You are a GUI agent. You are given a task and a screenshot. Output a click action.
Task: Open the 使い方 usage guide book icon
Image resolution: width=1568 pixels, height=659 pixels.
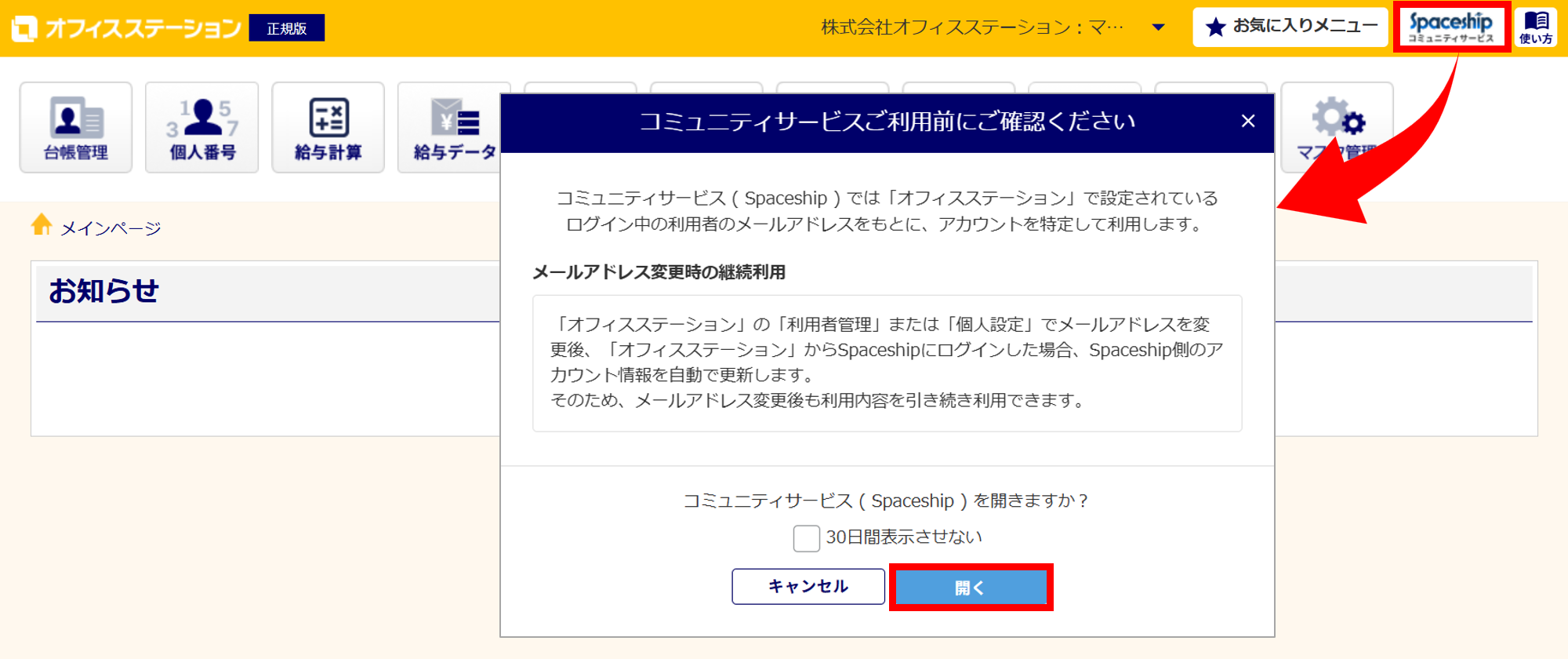[1536, 27]
